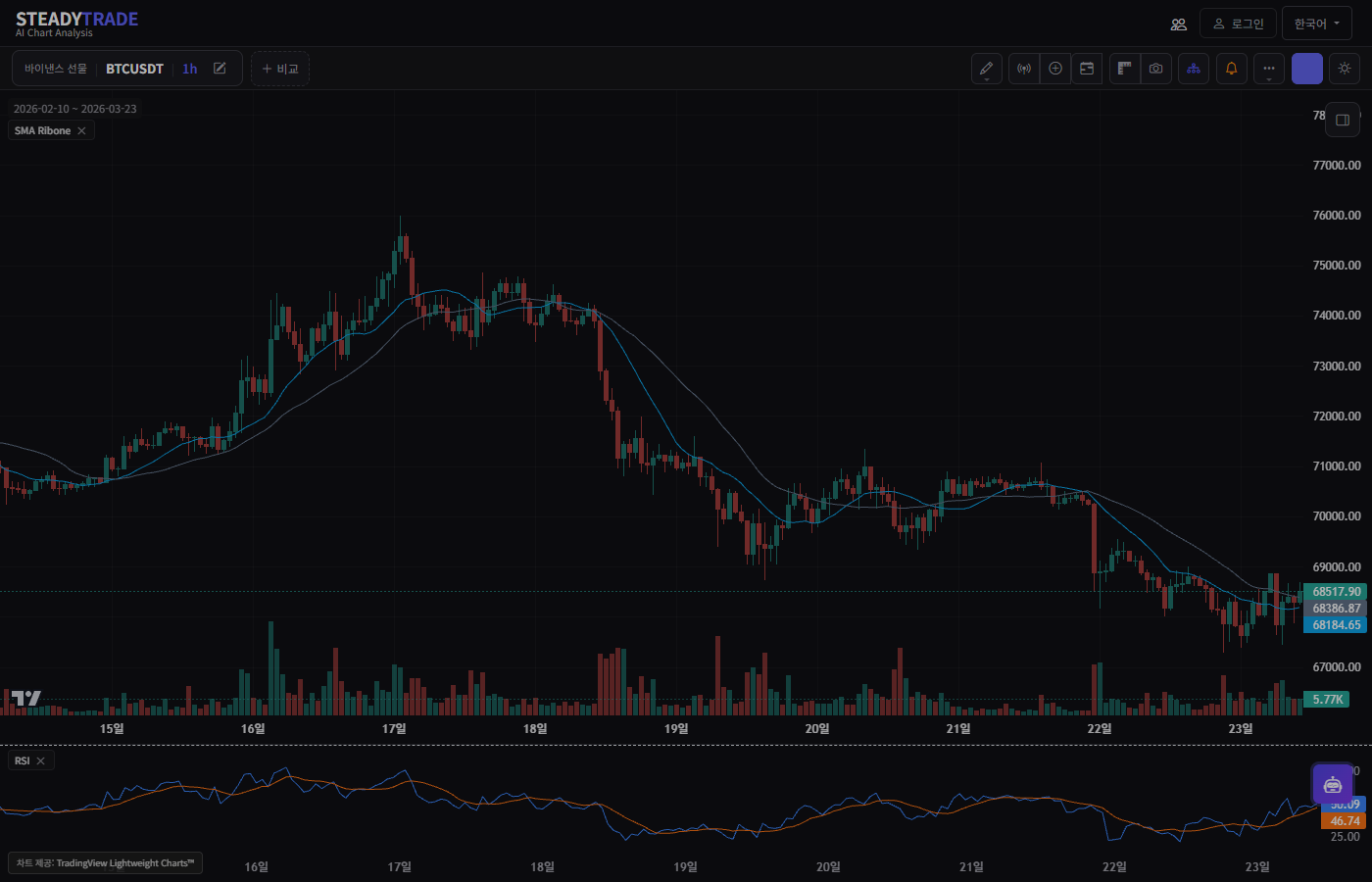Open the 한국어 language dropdown
The height and width of the screenshot is (882, 1372).
click(x=1317, y=24)
